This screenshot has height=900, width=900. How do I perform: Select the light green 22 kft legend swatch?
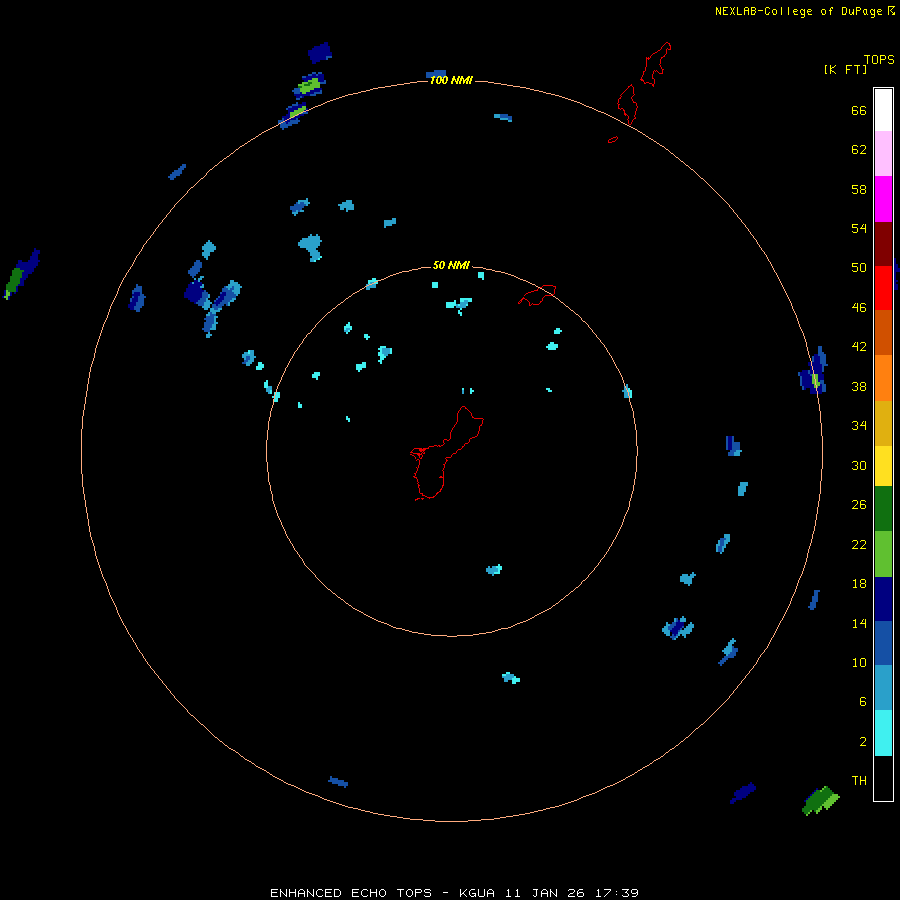(883, 554)
